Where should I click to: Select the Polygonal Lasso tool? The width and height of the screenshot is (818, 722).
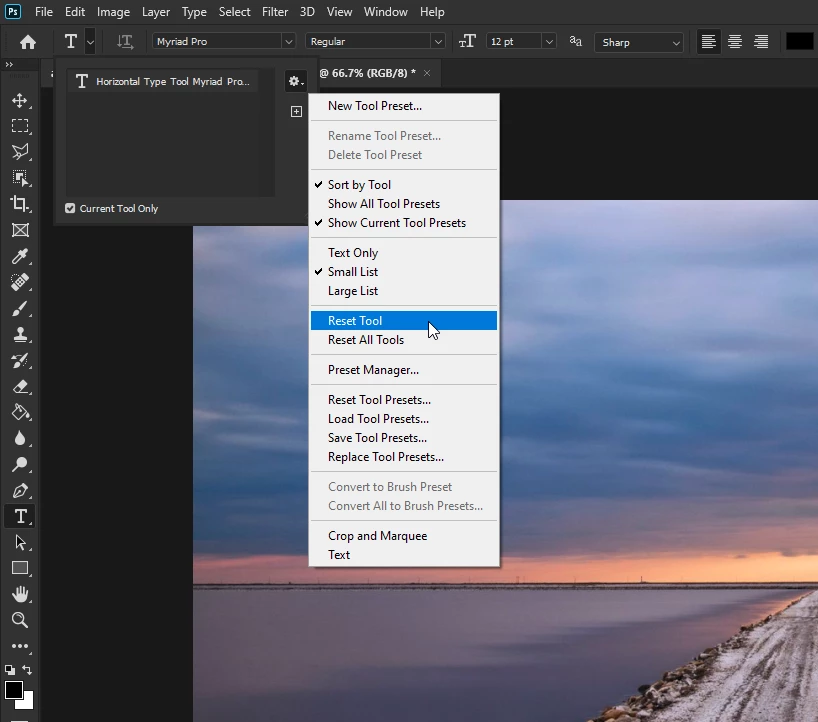click(20, 152)
